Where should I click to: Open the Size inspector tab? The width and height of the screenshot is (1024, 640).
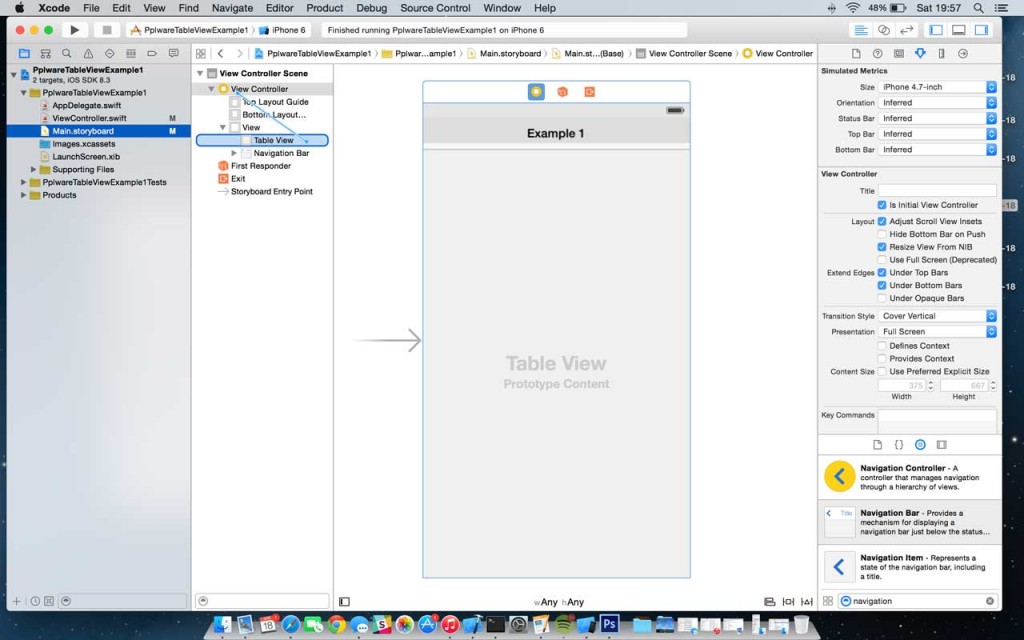pyautogui.click(x=941, y=53)
